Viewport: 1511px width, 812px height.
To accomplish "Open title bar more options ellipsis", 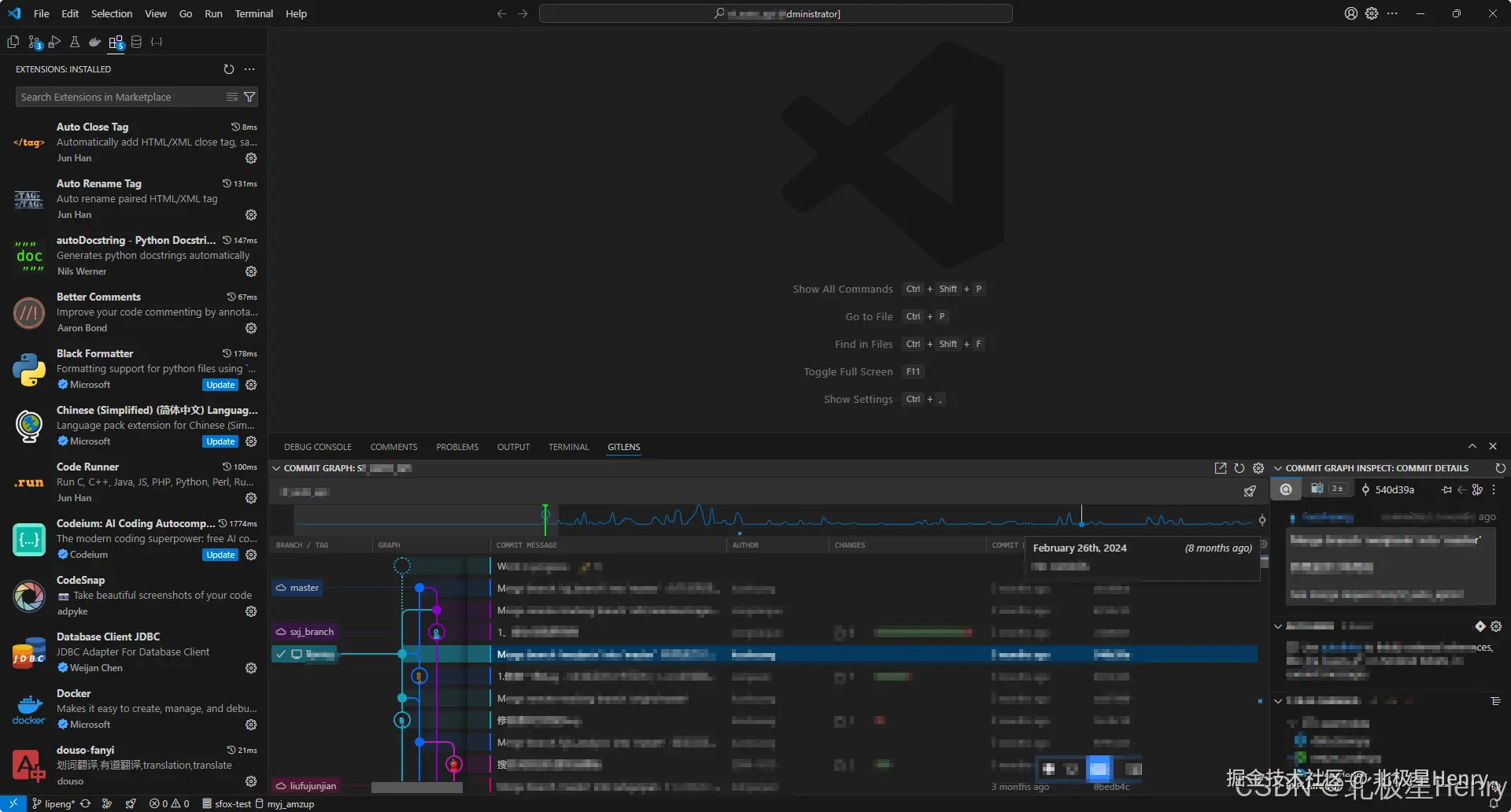I will [x=1392, y=13].
